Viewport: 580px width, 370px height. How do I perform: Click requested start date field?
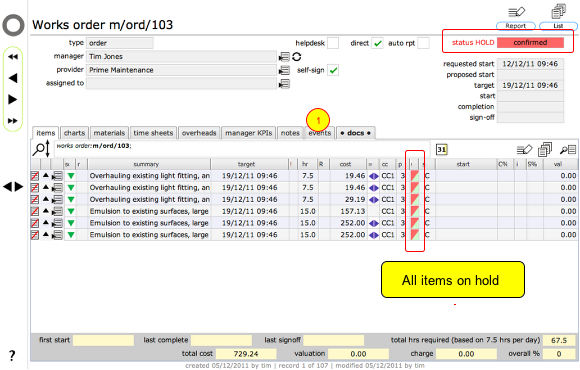pos(530,64)
